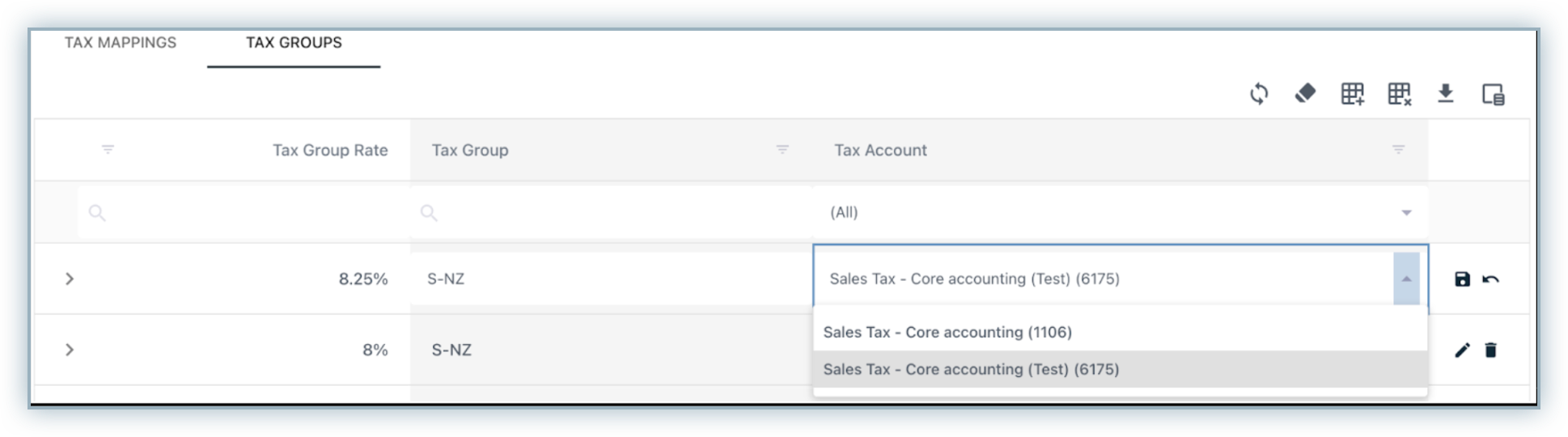Click the eraser clear-filters icon
The width and height of the screenshot is (1568, 437).
point(1305,94)
